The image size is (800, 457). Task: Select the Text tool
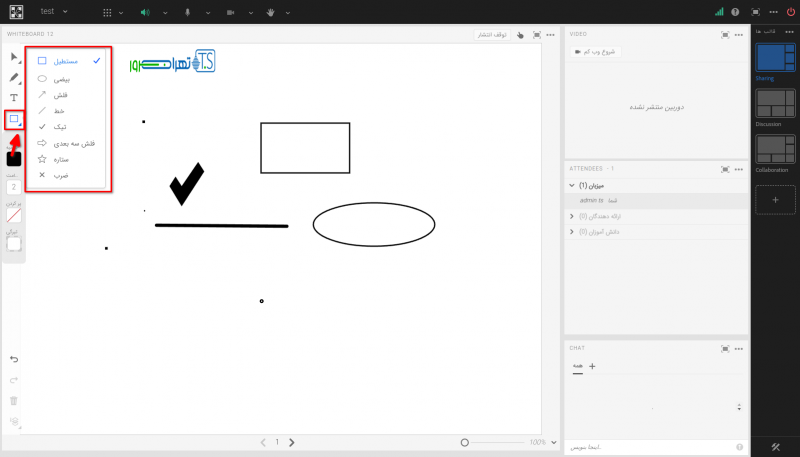click(x=14, y=98)
